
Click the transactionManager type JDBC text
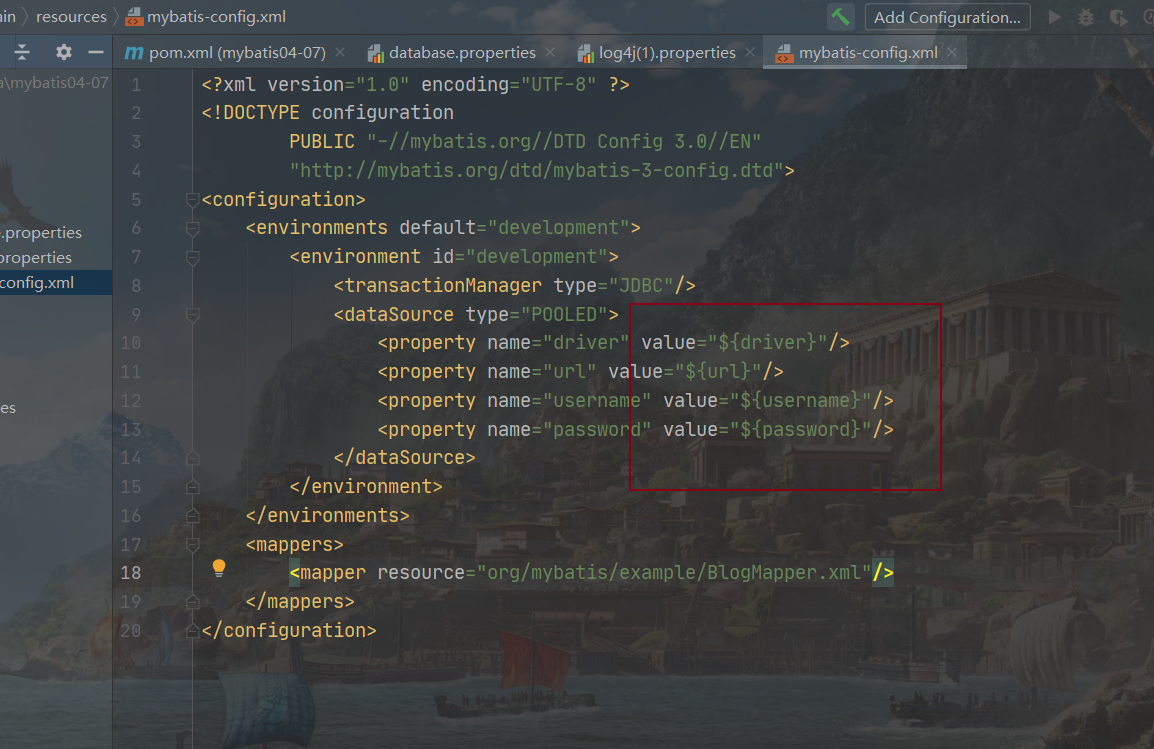[640, 285]
